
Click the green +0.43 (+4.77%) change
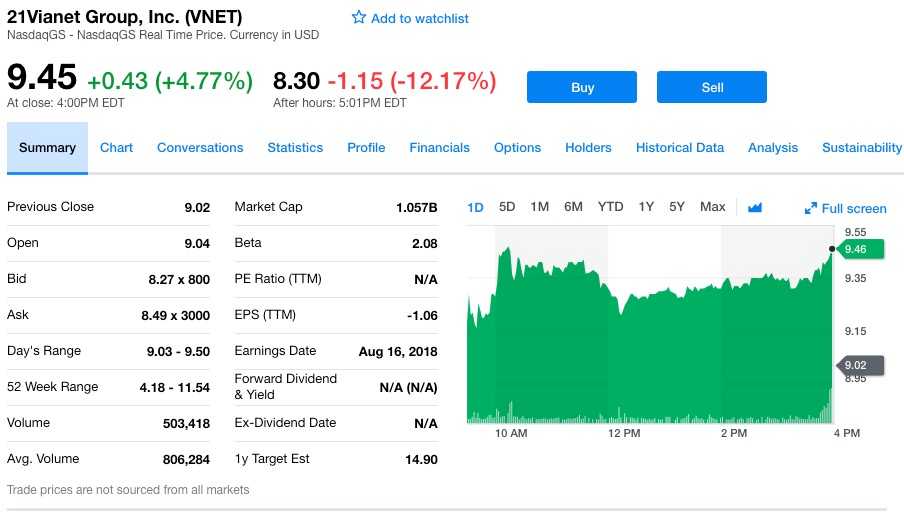[170, 81]
